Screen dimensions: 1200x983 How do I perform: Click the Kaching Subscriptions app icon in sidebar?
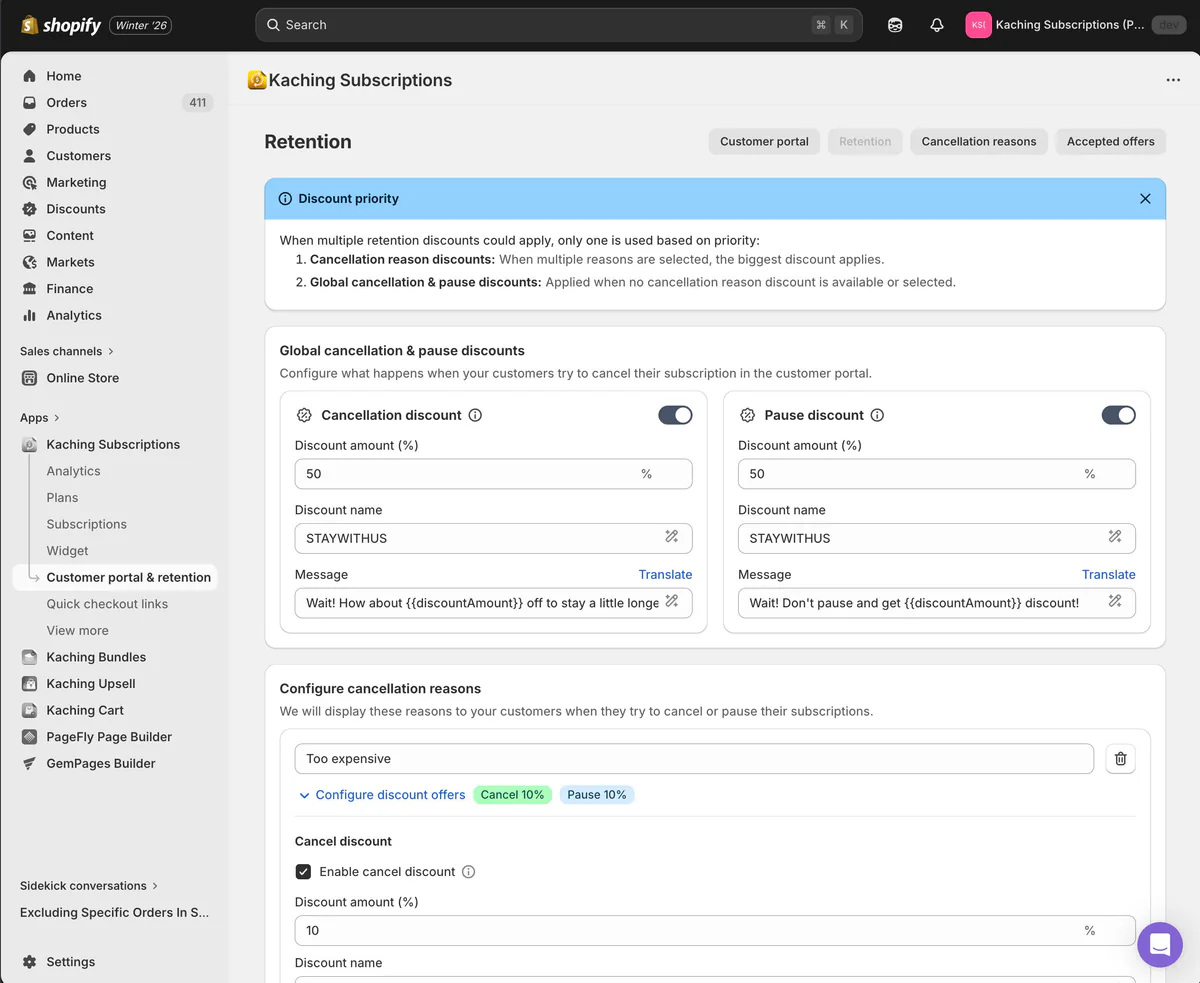click(x=30, y=444)
